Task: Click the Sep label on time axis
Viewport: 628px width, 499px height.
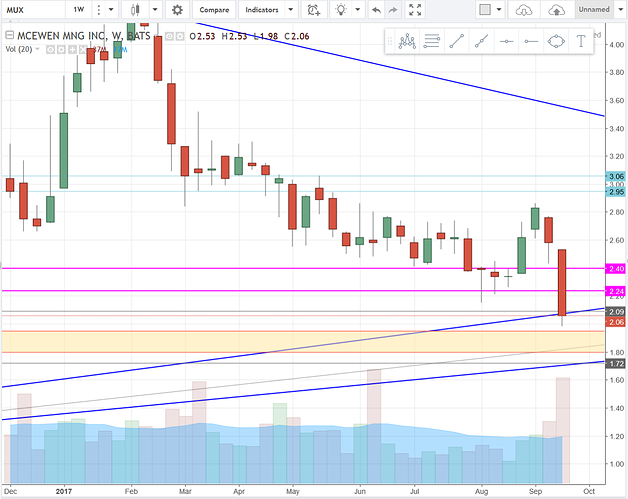Action: (535, 491)
